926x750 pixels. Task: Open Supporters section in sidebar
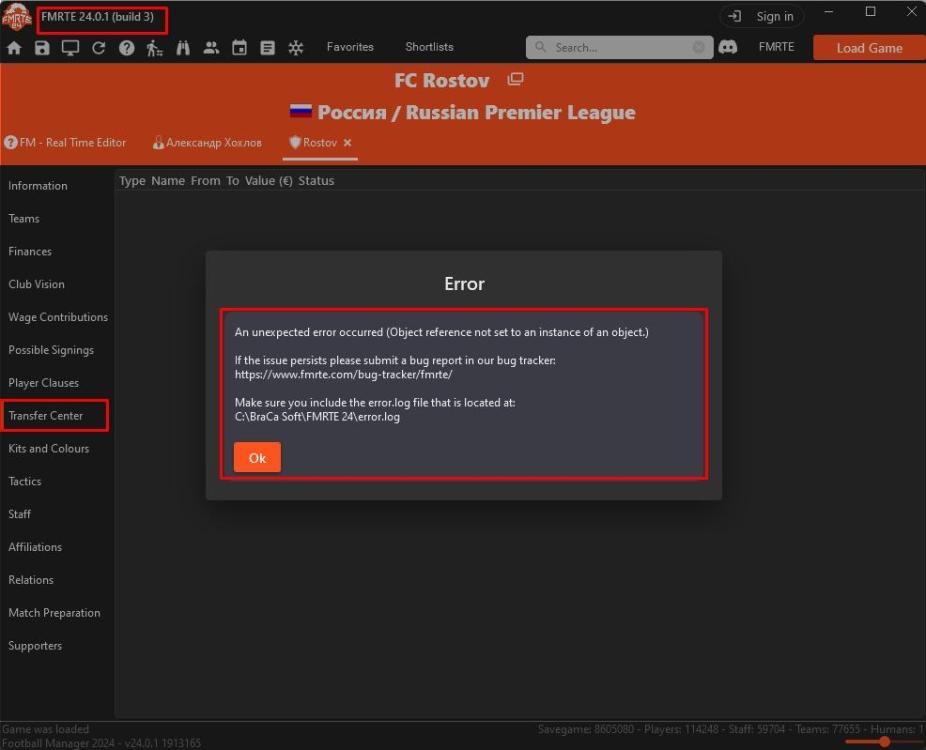(x=35, y=645)
